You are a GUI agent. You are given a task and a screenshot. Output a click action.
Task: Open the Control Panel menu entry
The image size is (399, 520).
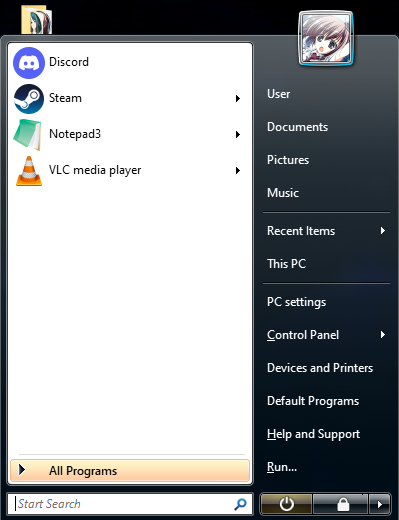[x=327, y=335]
